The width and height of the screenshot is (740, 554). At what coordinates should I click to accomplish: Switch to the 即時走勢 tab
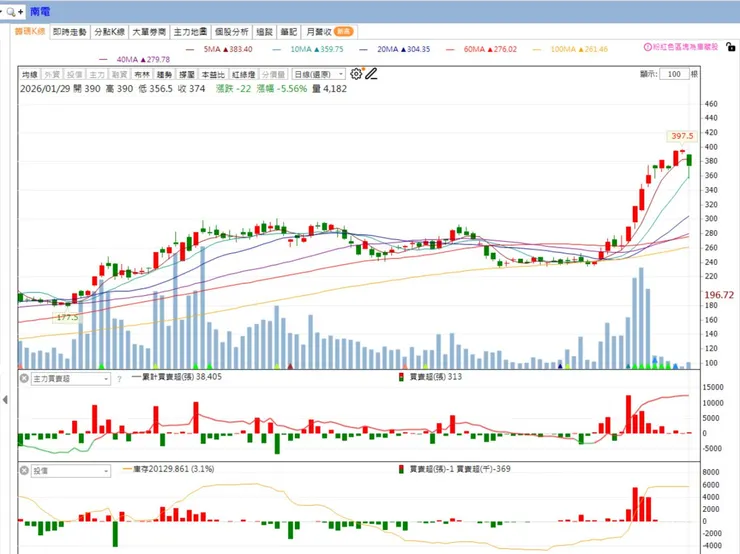point(70,32)
